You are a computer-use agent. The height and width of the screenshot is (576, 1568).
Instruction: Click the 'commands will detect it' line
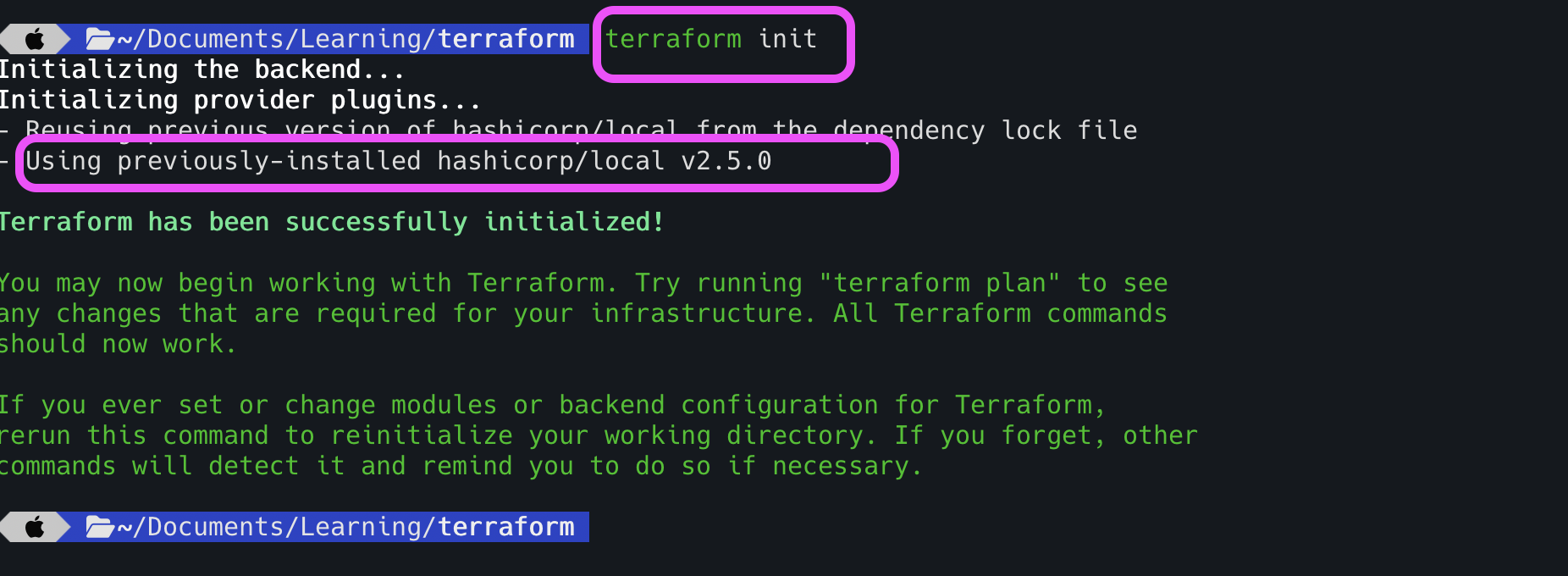click(461, 466)
